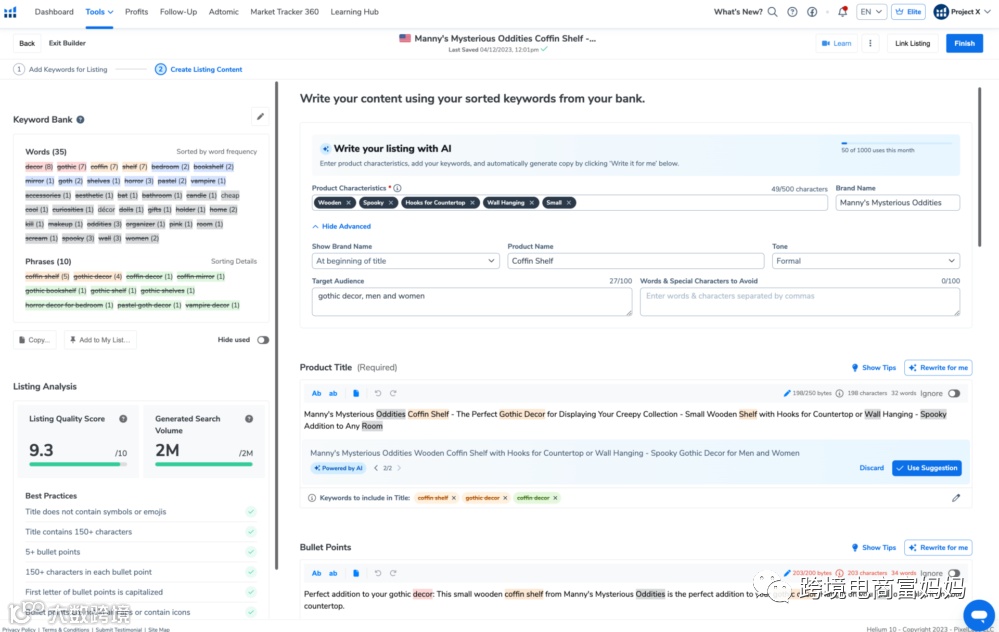Click the Brand Name input field

tap(897, 203)
